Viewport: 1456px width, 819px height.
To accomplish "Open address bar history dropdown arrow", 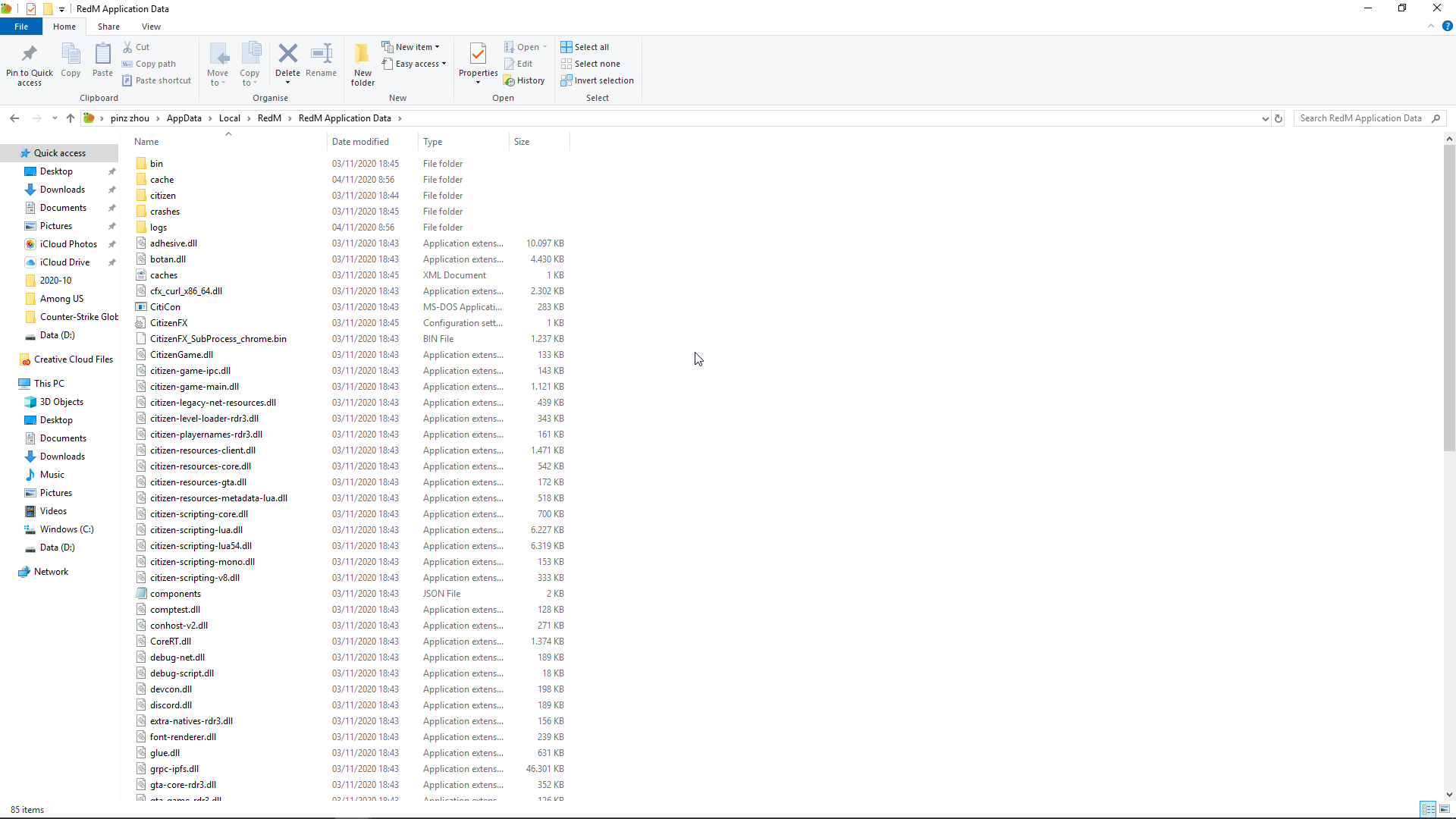I will (x=1265, y=118).
